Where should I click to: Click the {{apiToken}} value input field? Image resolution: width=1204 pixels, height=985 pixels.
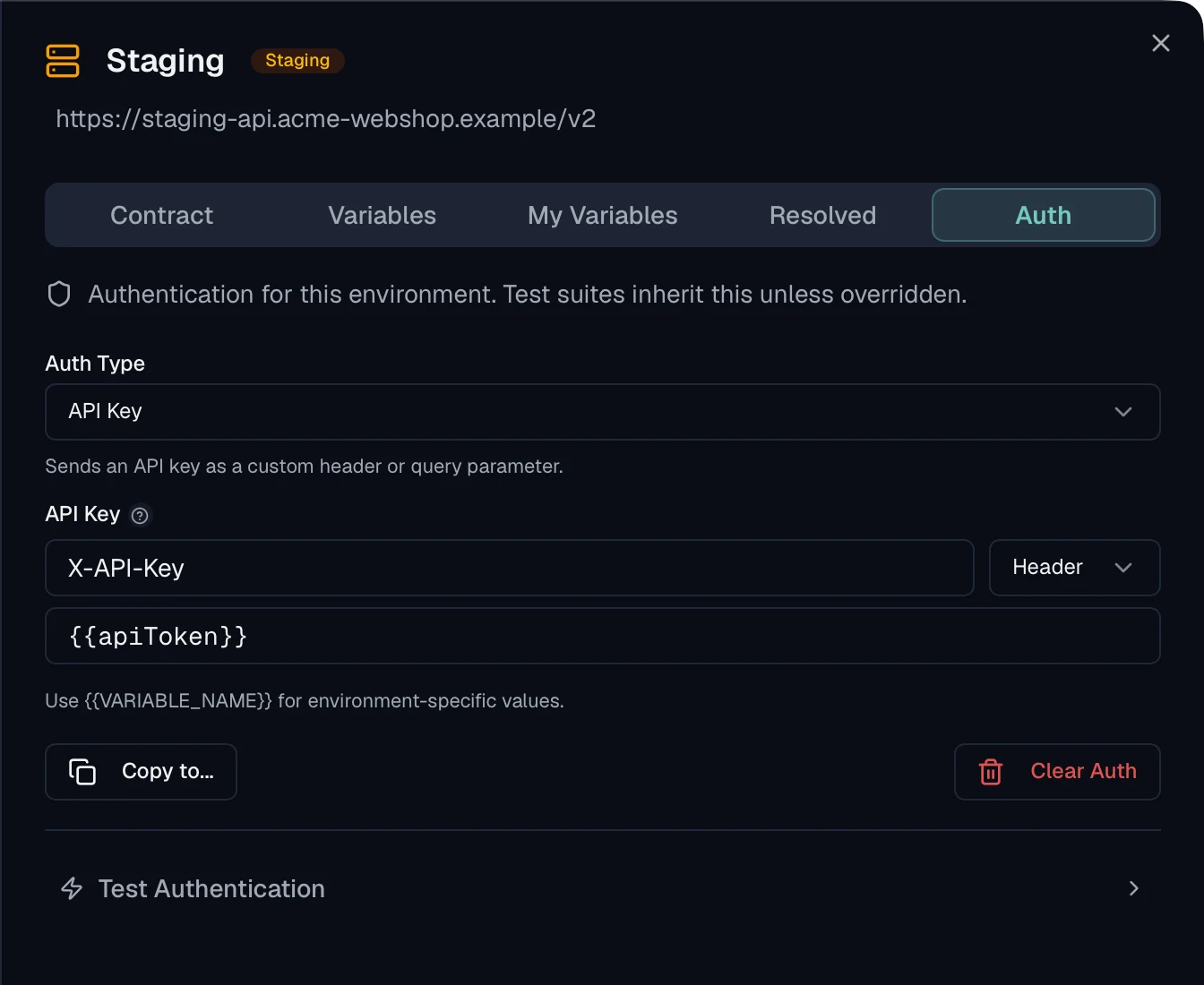click(x=603, y=636)
